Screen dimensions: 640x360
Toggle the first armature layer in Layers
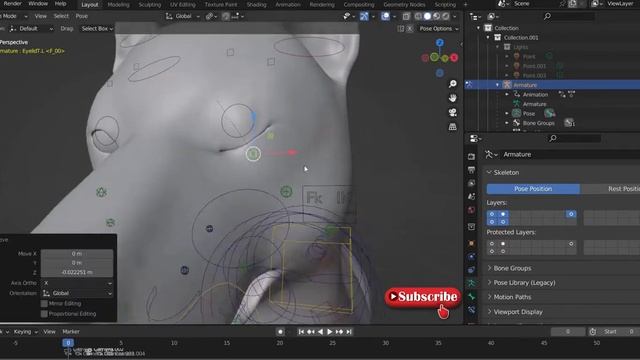coord(492,214)
